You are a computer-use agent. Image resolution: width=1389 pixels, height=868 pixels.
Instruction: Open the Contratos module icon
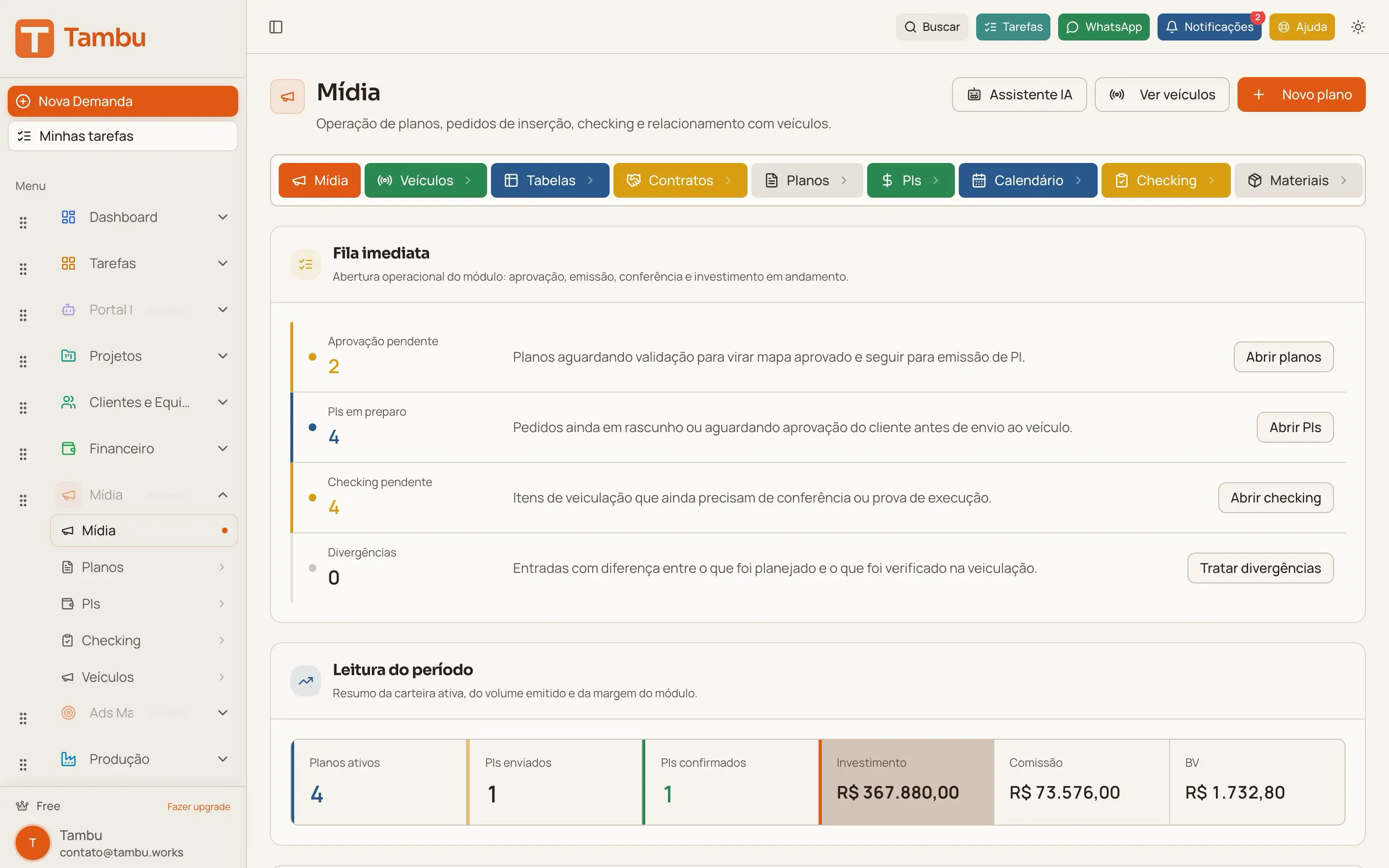pyautogui.click(x=634, y=180)
